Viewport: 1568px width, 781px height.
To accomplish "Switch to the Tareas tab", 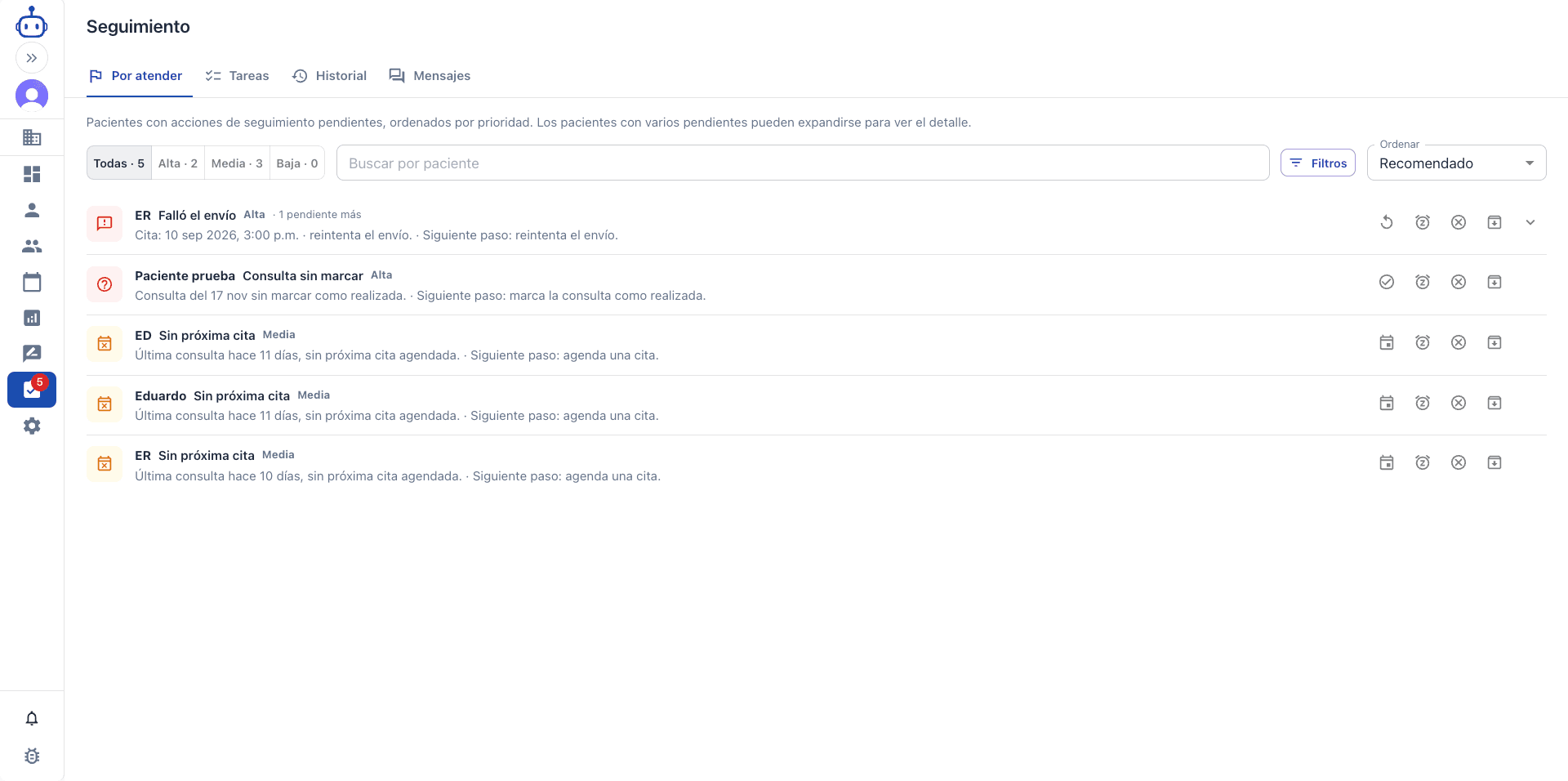I will coord(237,76).
